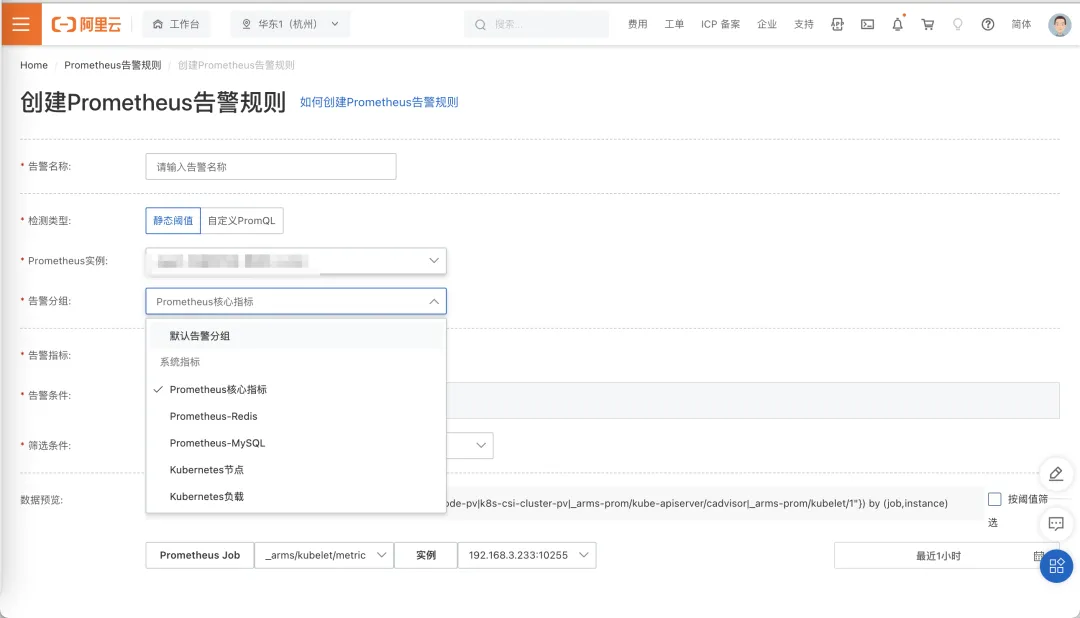Choose Kubernetes节点 option
Screen dimensions: 1080x618
pos(296,470)
